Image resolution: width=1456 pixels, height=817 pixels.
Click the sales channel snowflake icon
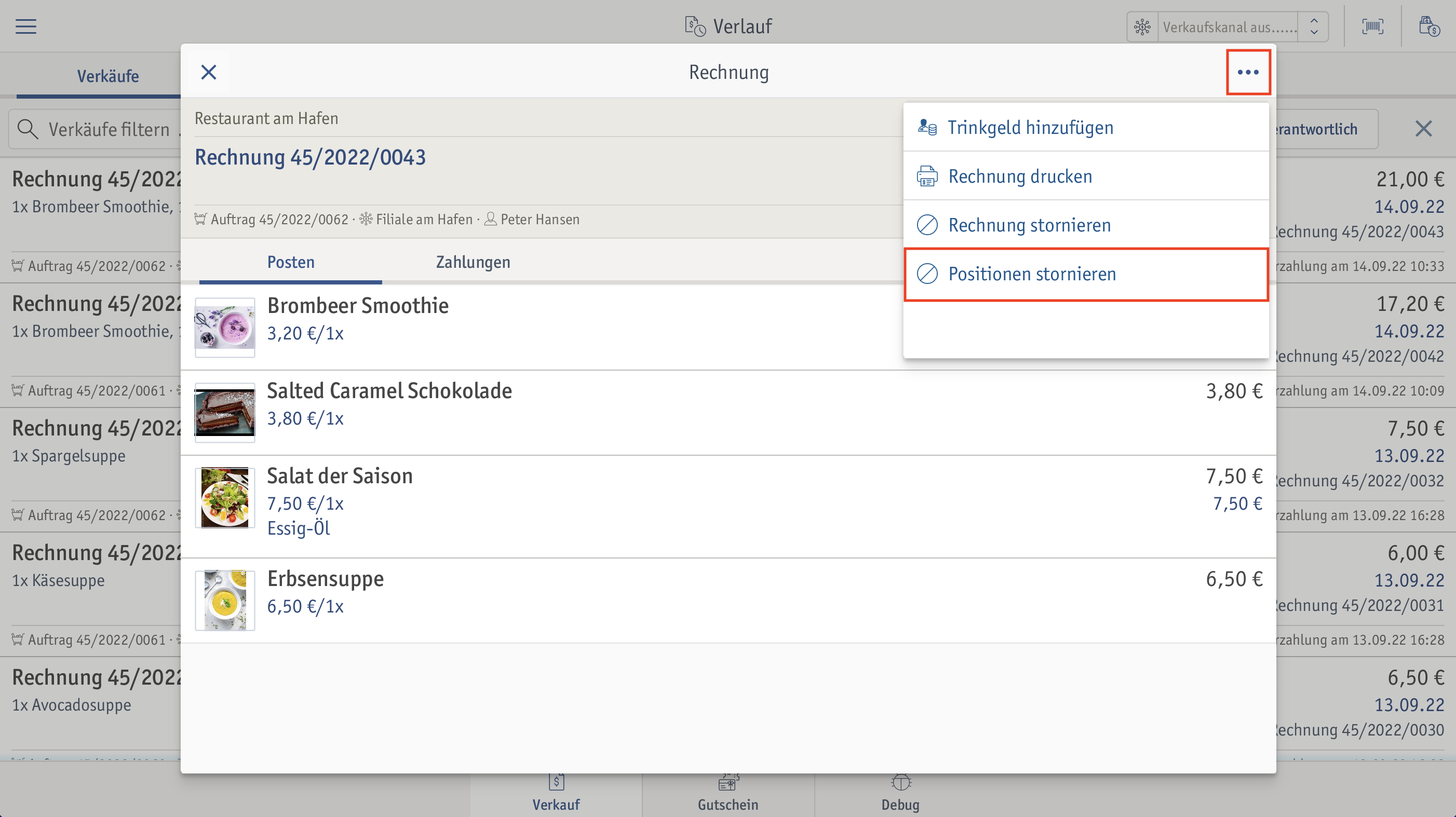[1142, 26]
